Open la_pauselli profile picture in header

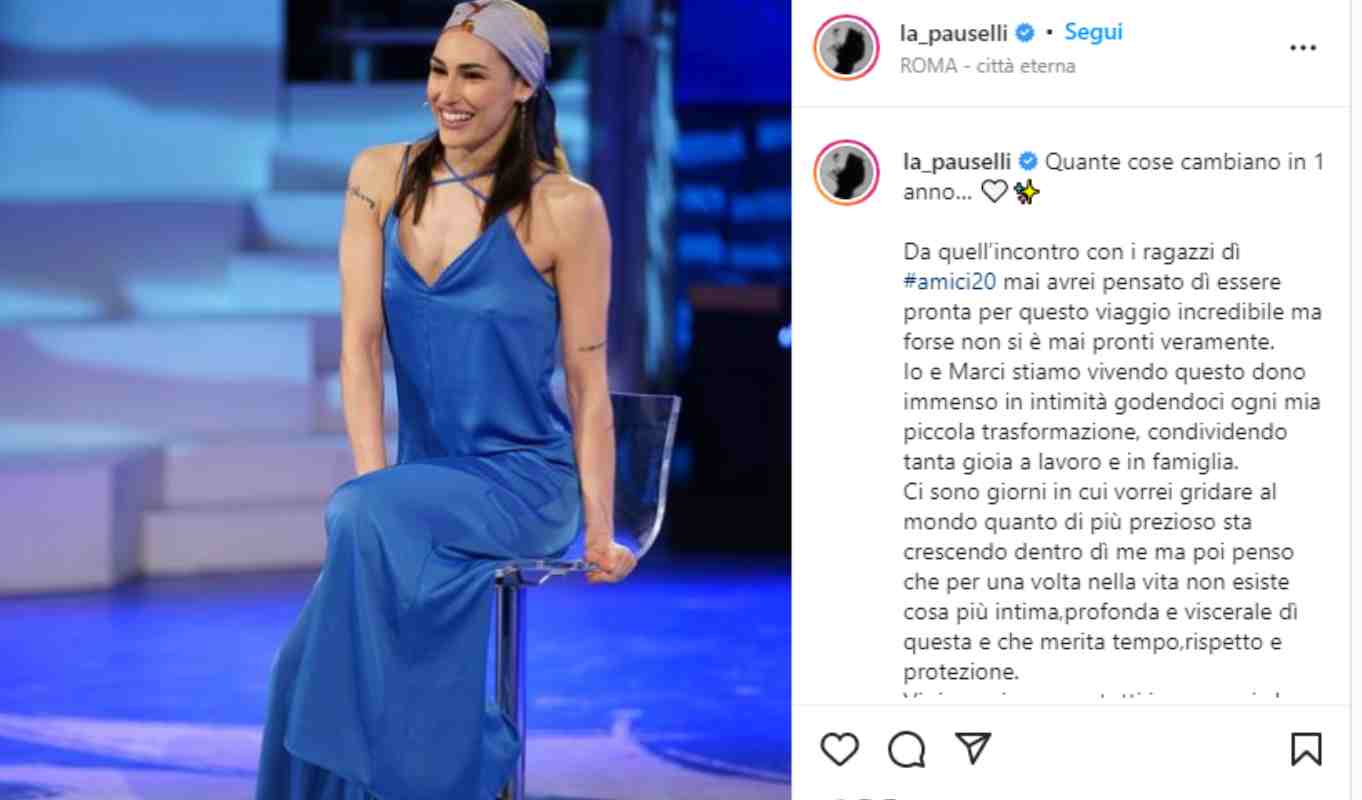point(846,47)
